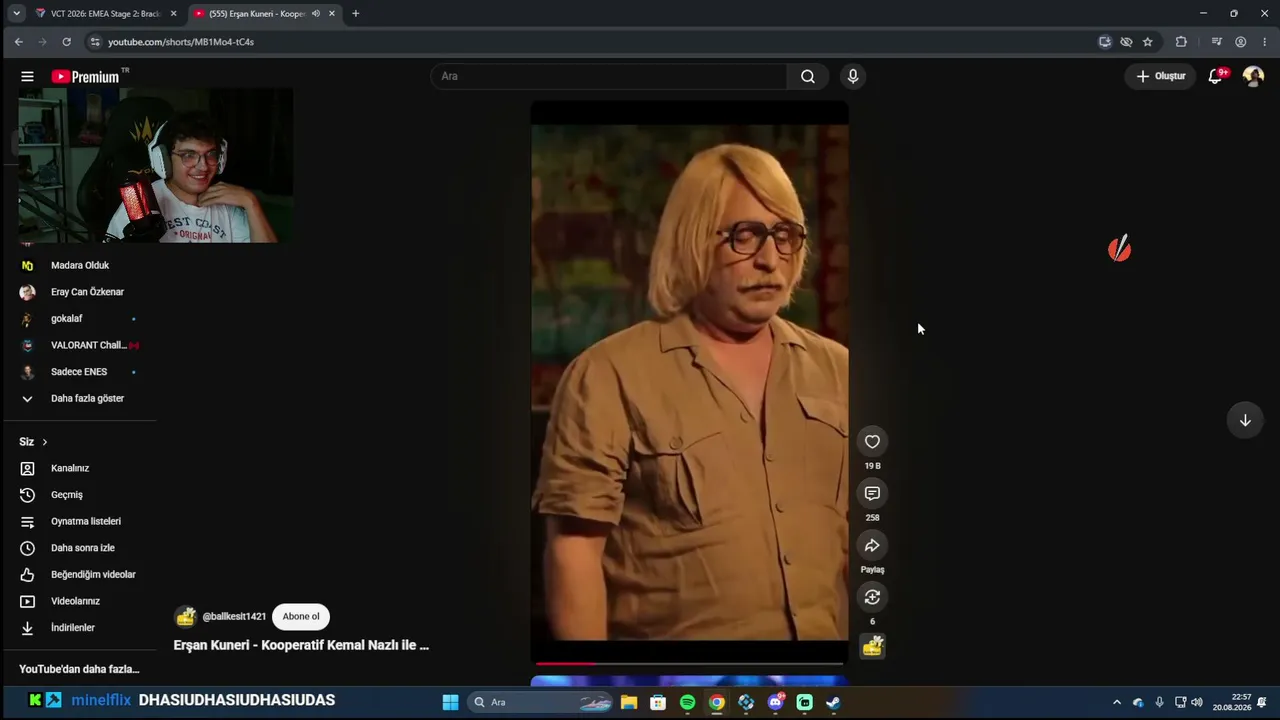The image size is (1280, 720).
Task: Open the YouTube hamburger guide menu
Action: (27, 76)
